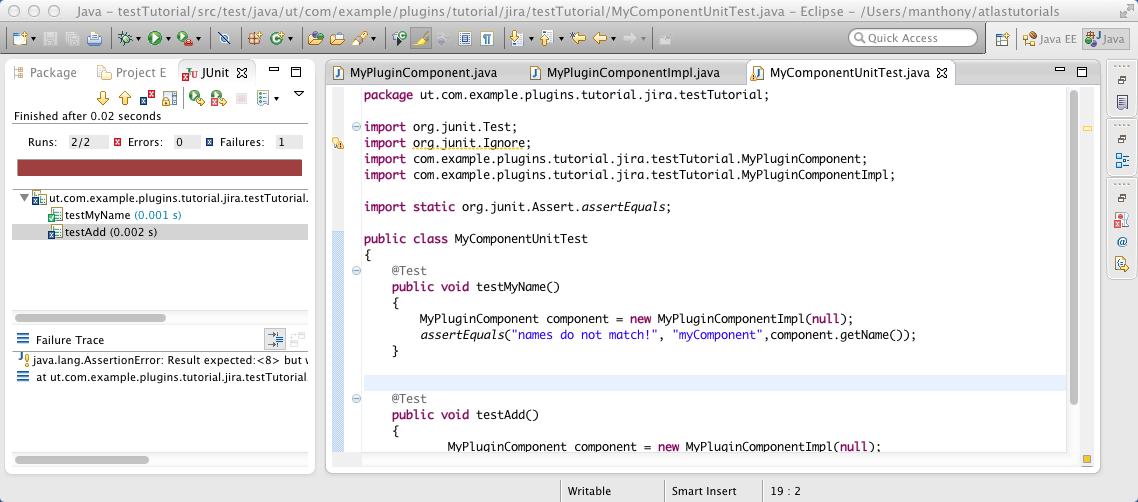The width and height of the screenshot is (1138, 502).
Task: Click the green Run button in toolbar
Action: (x=155, y=39)
